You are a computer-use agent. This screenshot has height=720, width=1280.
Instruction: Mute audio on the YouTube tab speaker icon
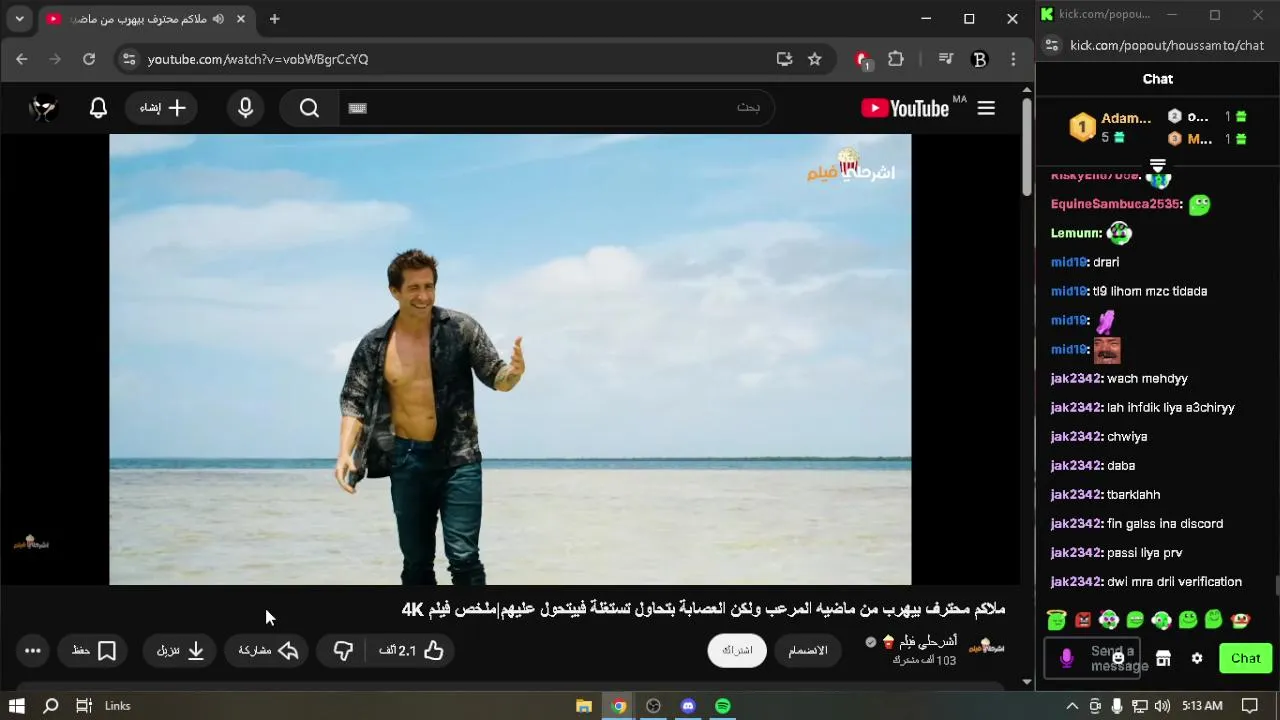click(218, 19)
